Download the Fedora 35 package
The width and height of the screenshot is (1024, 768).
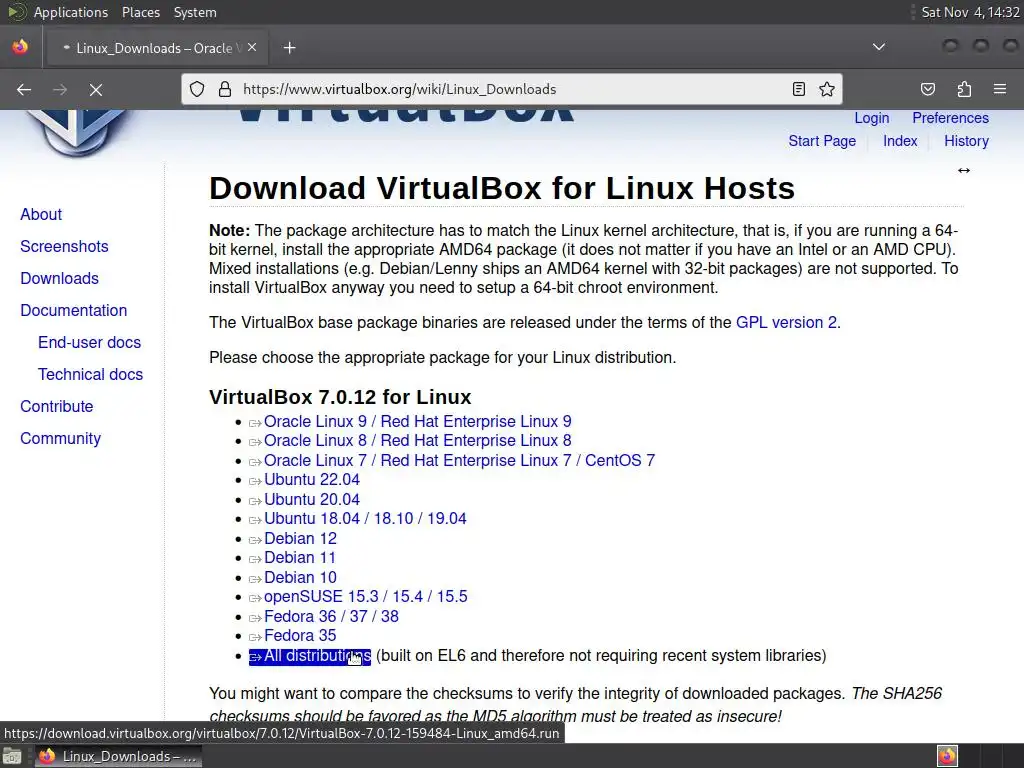[x=300, y=635]
